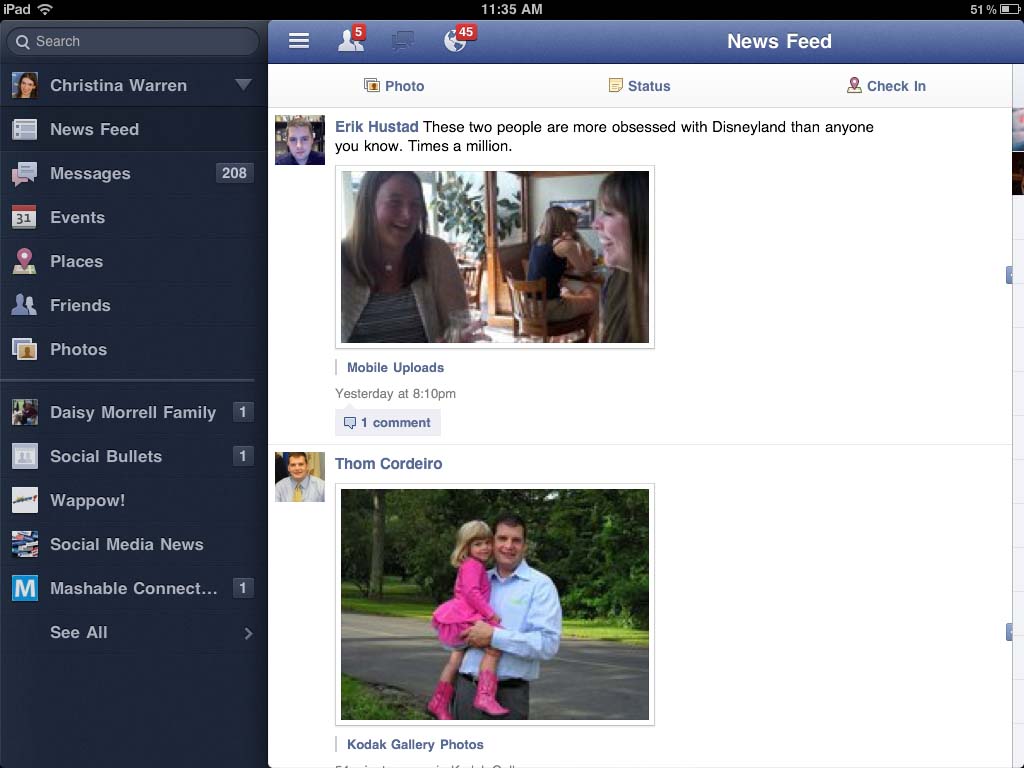Click Thom Cordeiro's avatar

[300, 477]
